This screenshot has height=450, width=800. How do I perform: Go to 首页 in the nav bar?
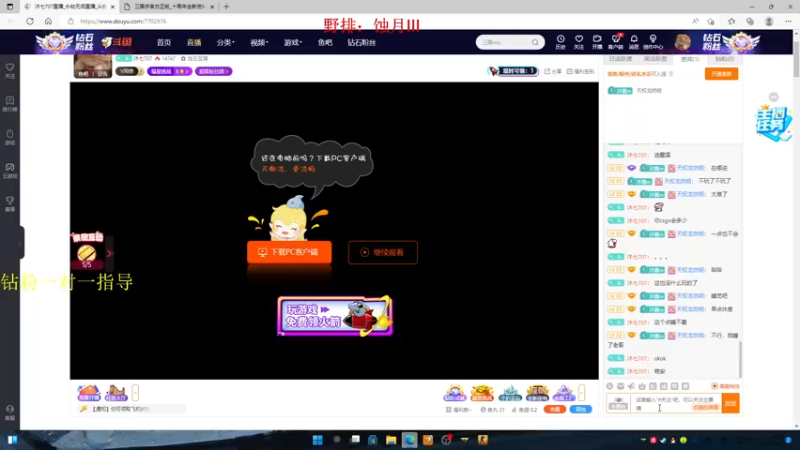click(164, 42)
